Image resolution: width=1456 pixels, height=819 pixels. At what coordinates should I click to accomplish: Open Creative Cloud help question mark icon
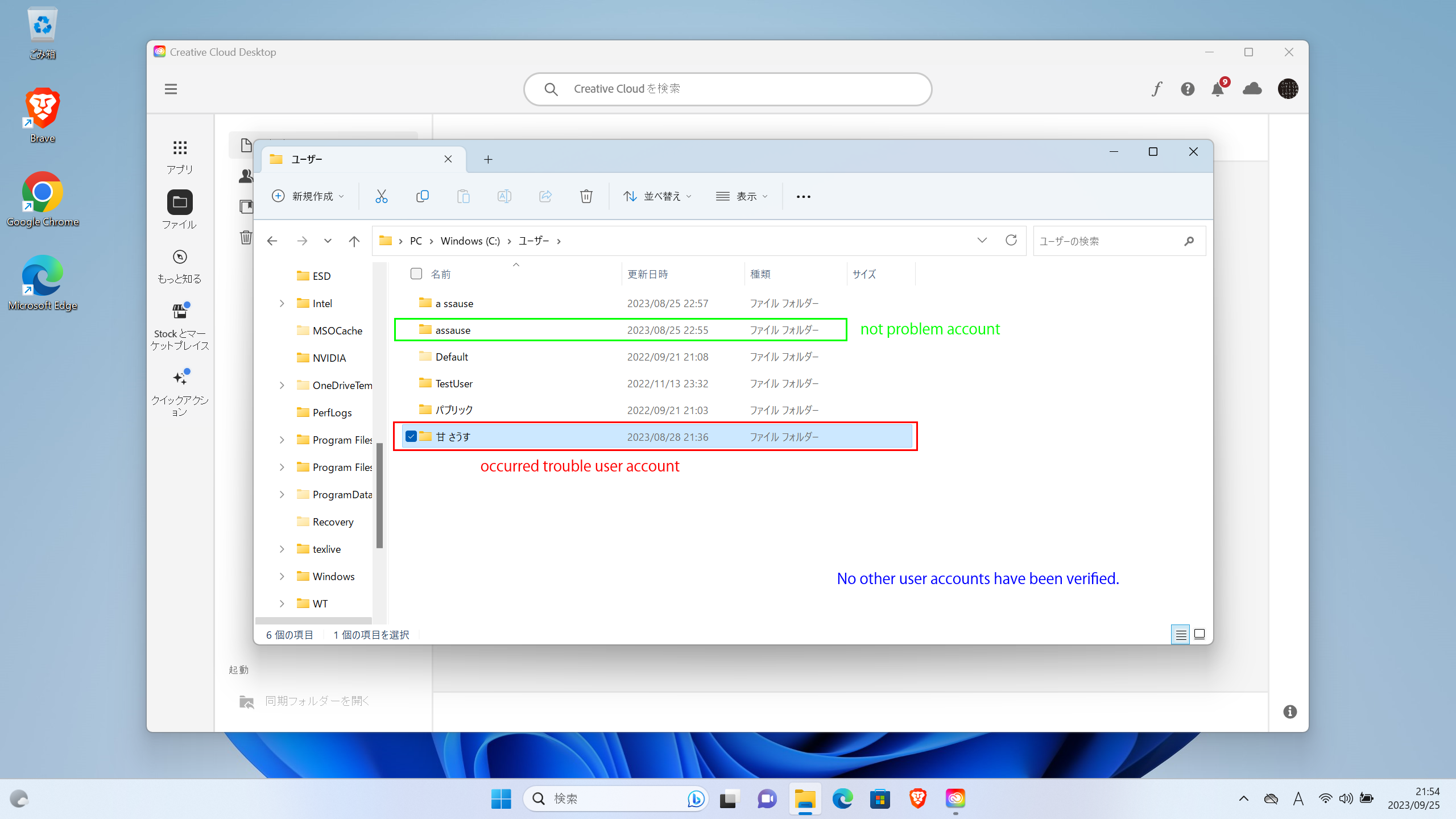click(x=1188, y=89)
